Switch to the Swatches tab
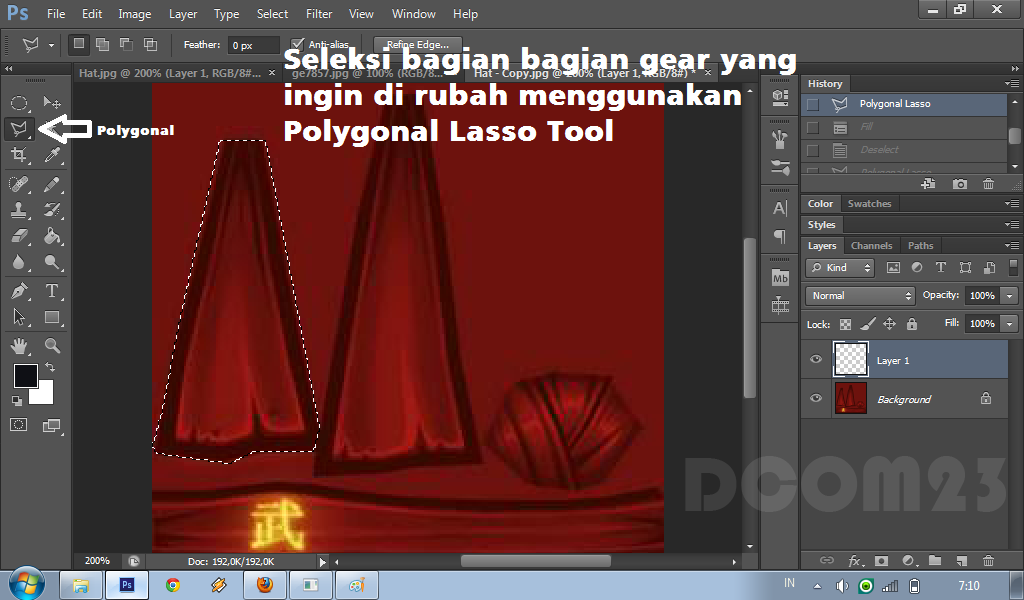Screen dimensions: 1024x600 869,204
